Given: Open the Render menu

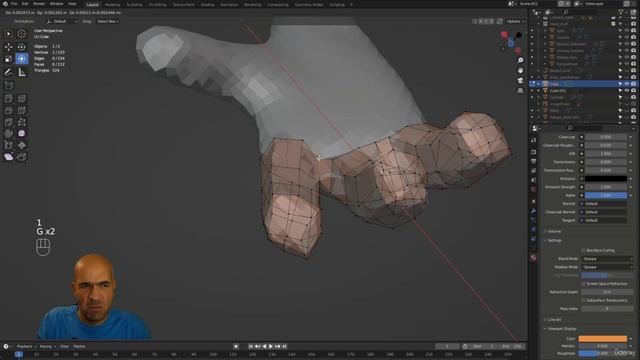Looking at the screenshot, I should 39,4.
